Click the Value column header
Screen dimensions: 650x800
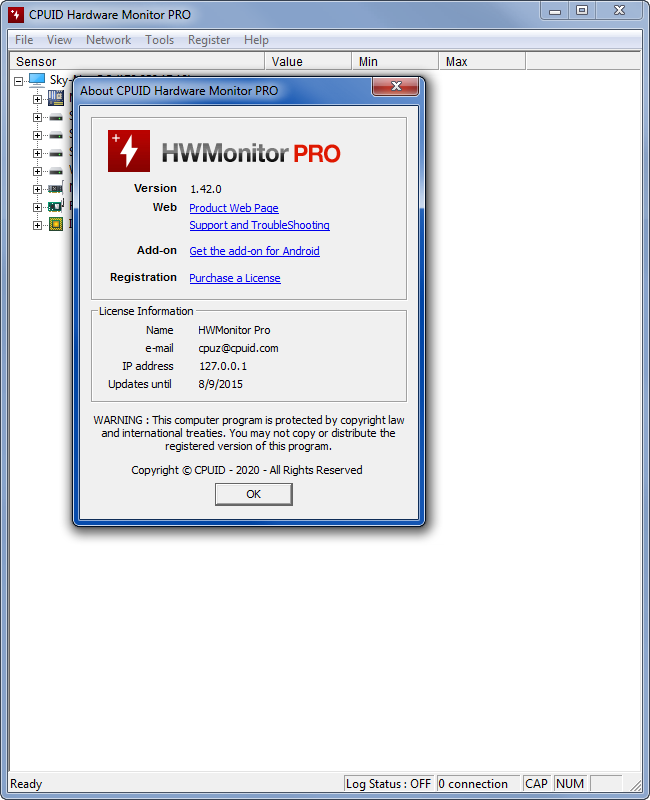pyautogui.click(x=308, y=61)
